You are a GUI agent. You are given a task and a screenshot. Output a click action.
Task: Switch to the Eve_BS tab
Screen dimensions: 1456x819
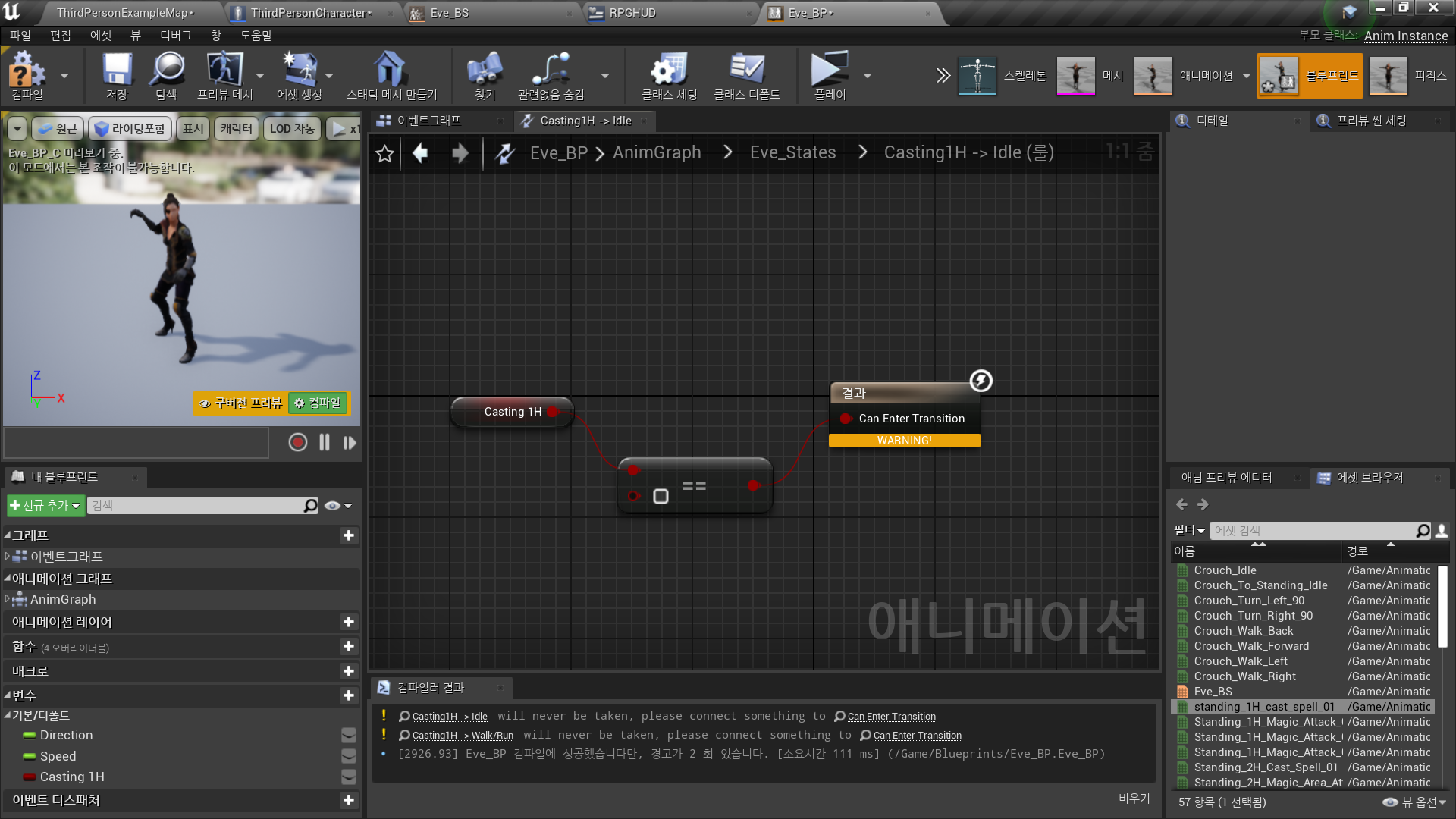(x=449, y=13)
